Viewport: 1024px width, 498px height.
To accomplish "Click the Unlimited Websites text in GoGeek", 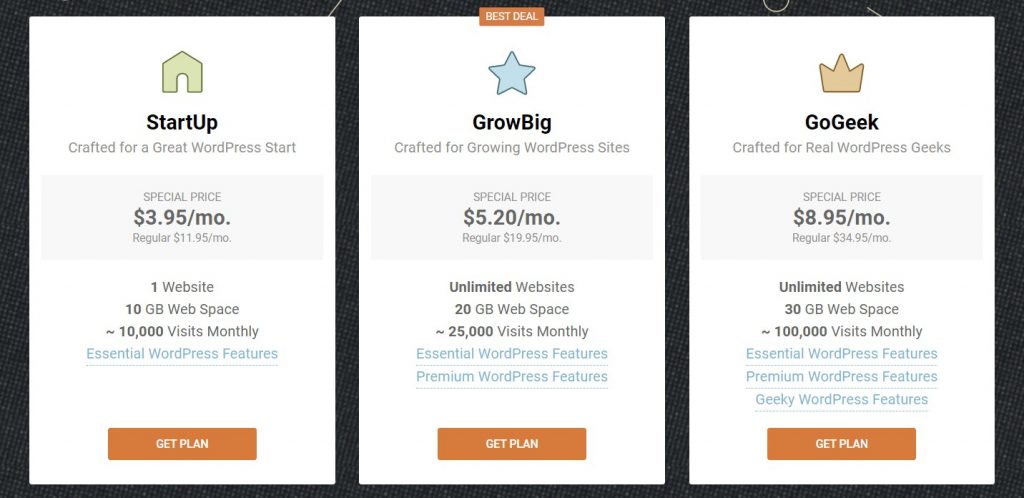I will pos(841,287).
